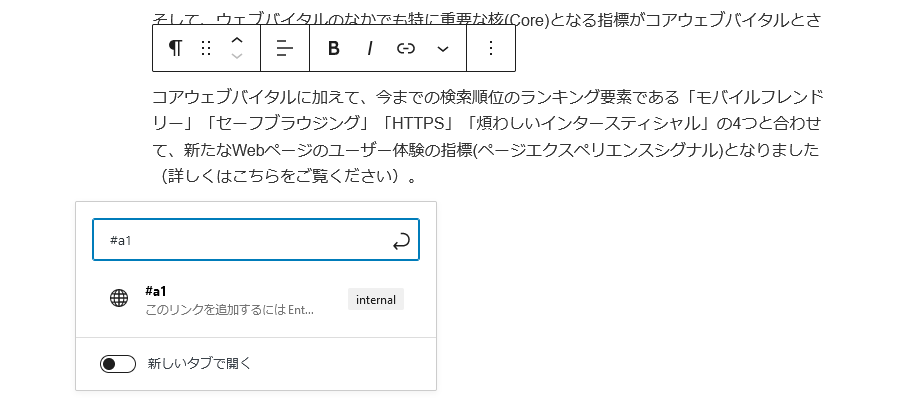Click the block drag handle icon
Image resolution: width=900 pixels, height=412 pixels.
[206, 48]
